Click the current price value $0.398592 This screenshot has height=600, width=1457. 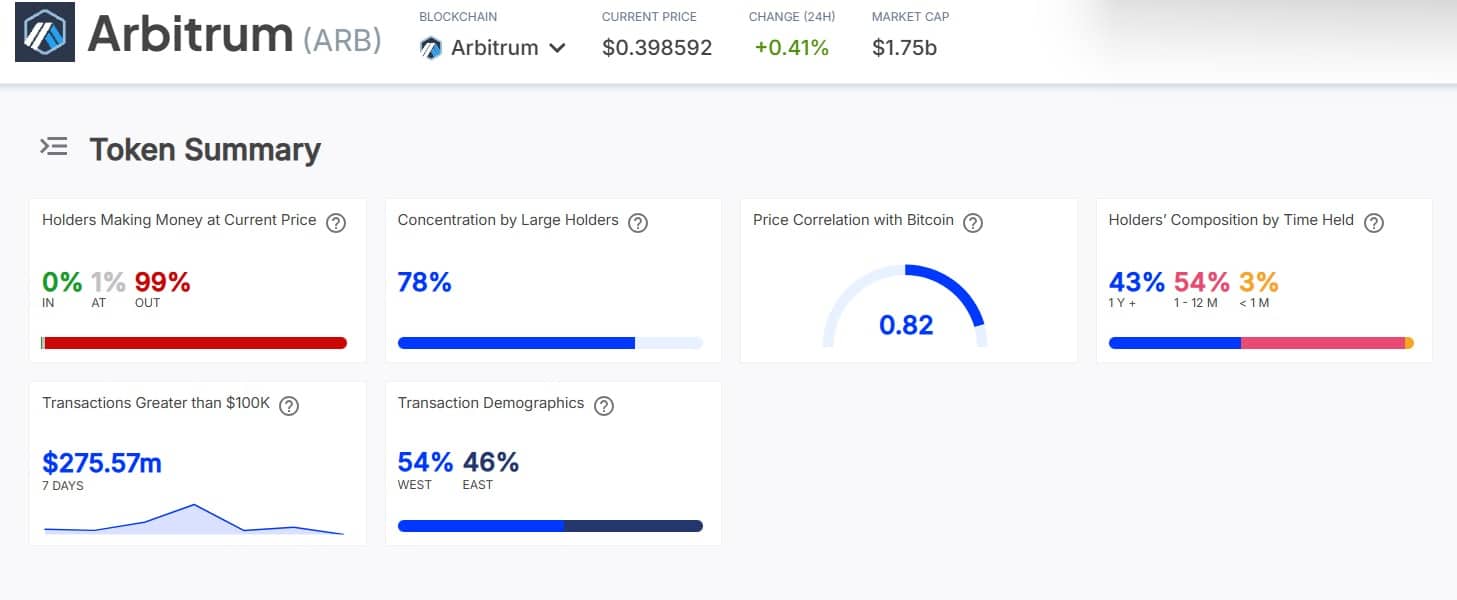[657, 47]
